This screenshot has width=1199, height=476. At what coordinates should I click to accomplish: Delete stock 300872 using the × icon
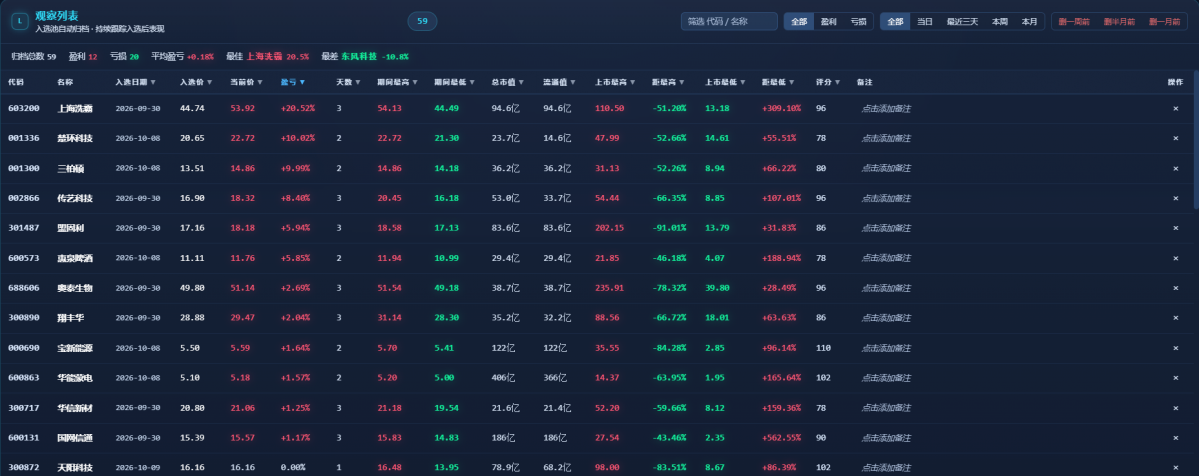(x=1175, y=468)
